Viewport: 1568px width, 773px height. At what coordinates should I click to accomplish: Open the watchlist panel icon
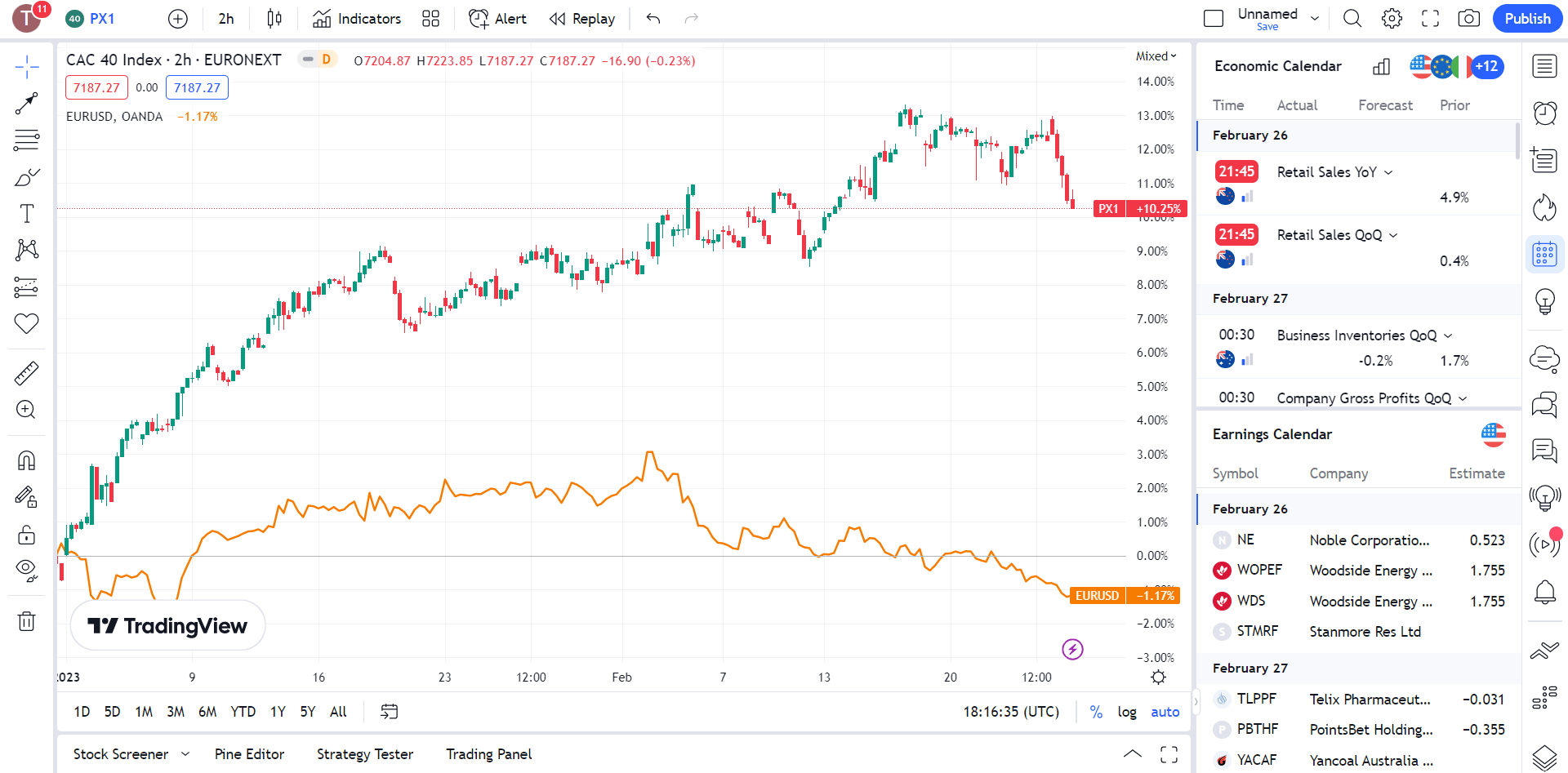coord(1544,66)
